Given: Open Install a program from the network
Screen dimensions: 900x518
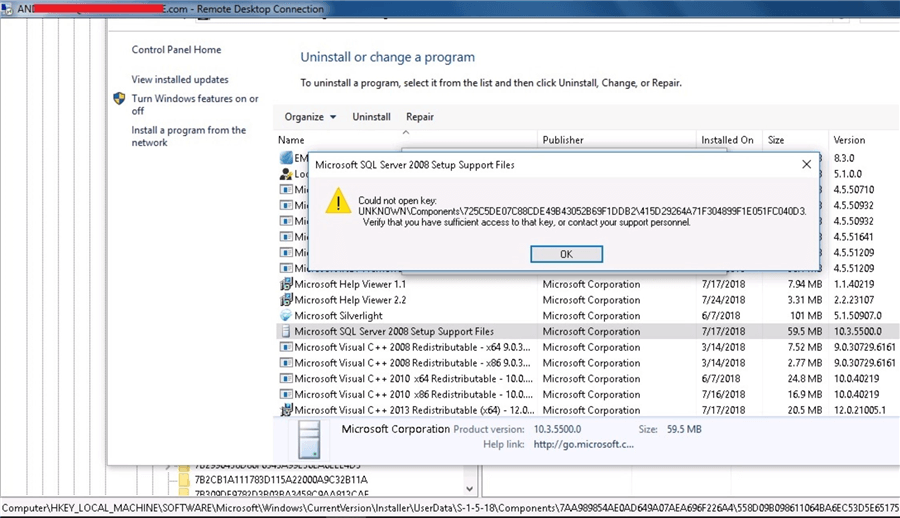Looking at the screenshot, I should [x=188, y=136].
